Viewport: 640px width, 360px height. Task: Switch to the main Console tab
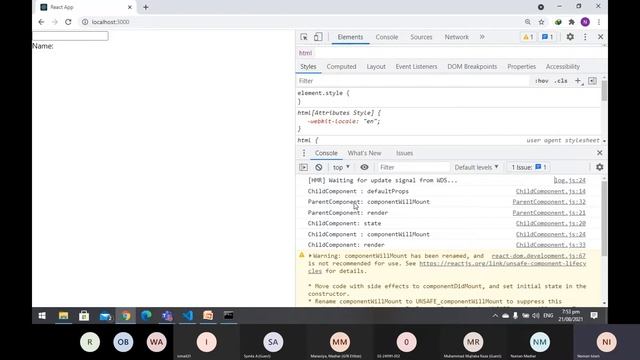click(387, 37)
